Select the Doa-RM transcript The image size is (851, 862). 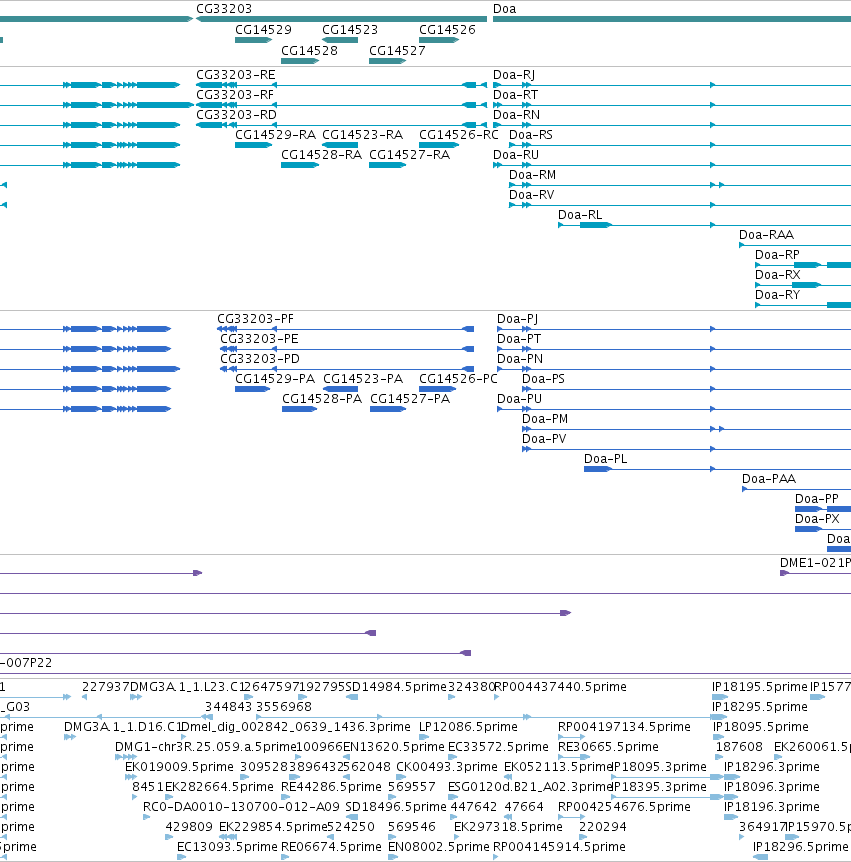tap(532, 175)
